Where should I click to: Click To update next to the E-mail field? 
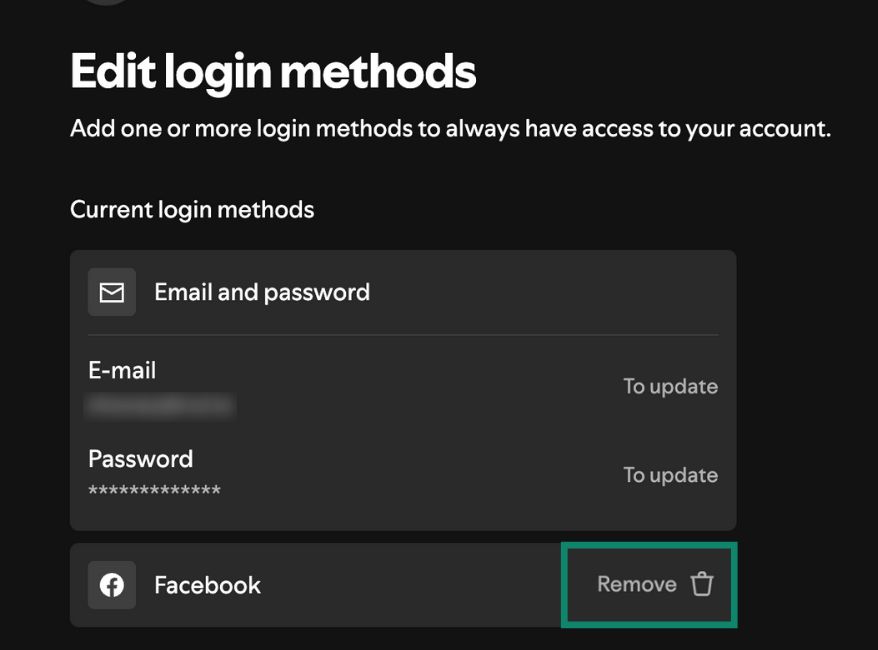click(x=670, y=386)
